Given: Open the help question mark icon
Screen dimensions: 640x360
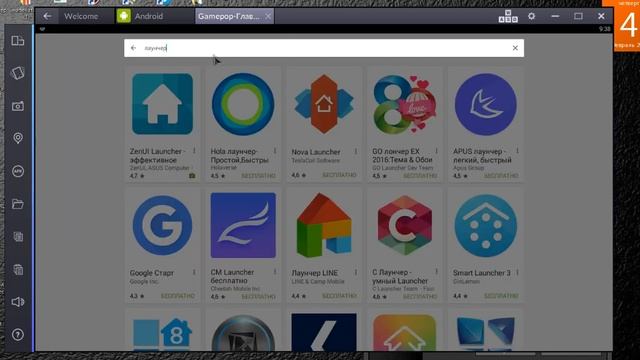Looking at the screenshot, I should pyautogui.click(x=18, y=335).
